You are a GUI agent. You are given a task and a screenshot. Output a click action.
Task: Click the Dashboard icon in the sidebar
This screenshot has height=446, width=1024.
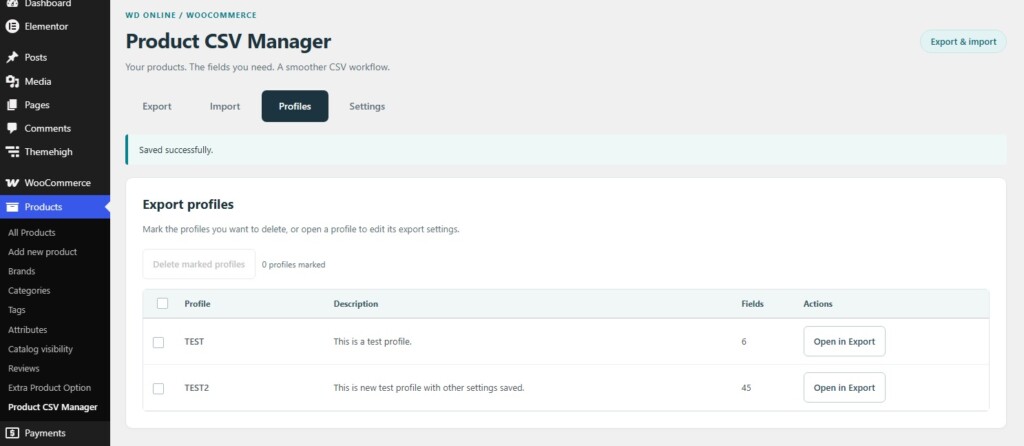point(12,3)
